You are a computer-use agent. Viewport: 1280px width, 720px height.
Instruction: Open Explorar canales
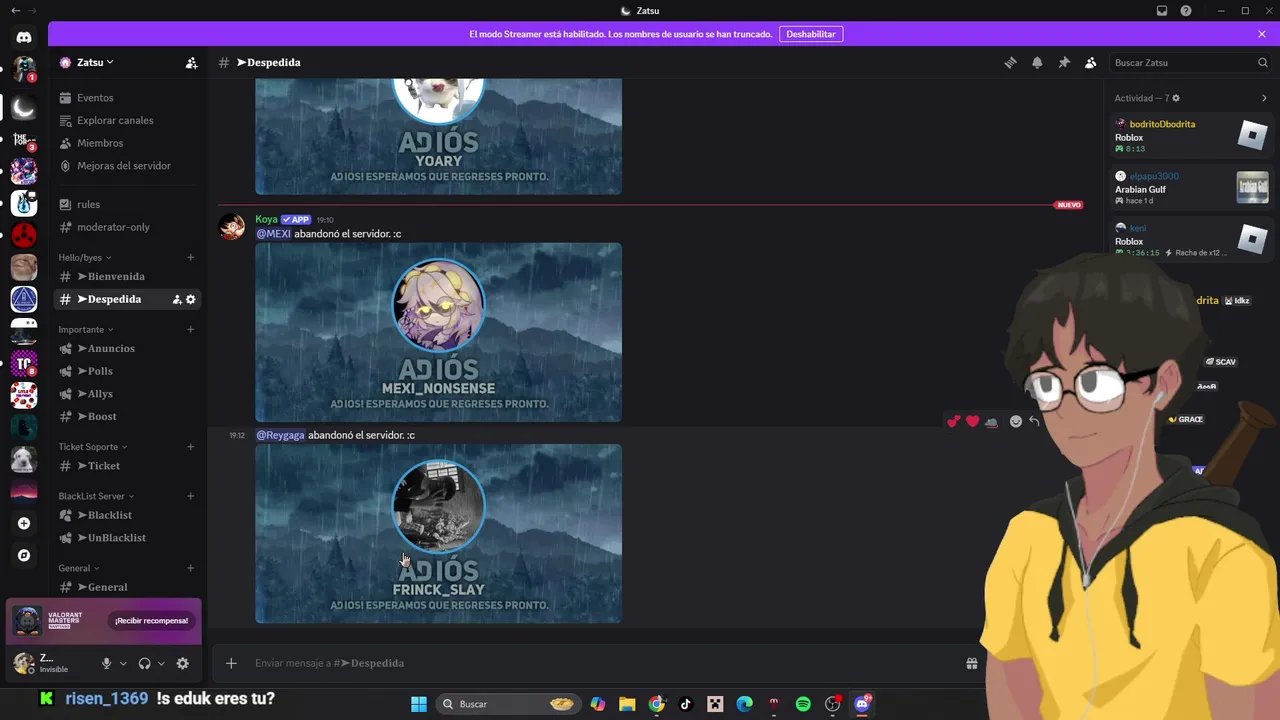coord(127,120)
